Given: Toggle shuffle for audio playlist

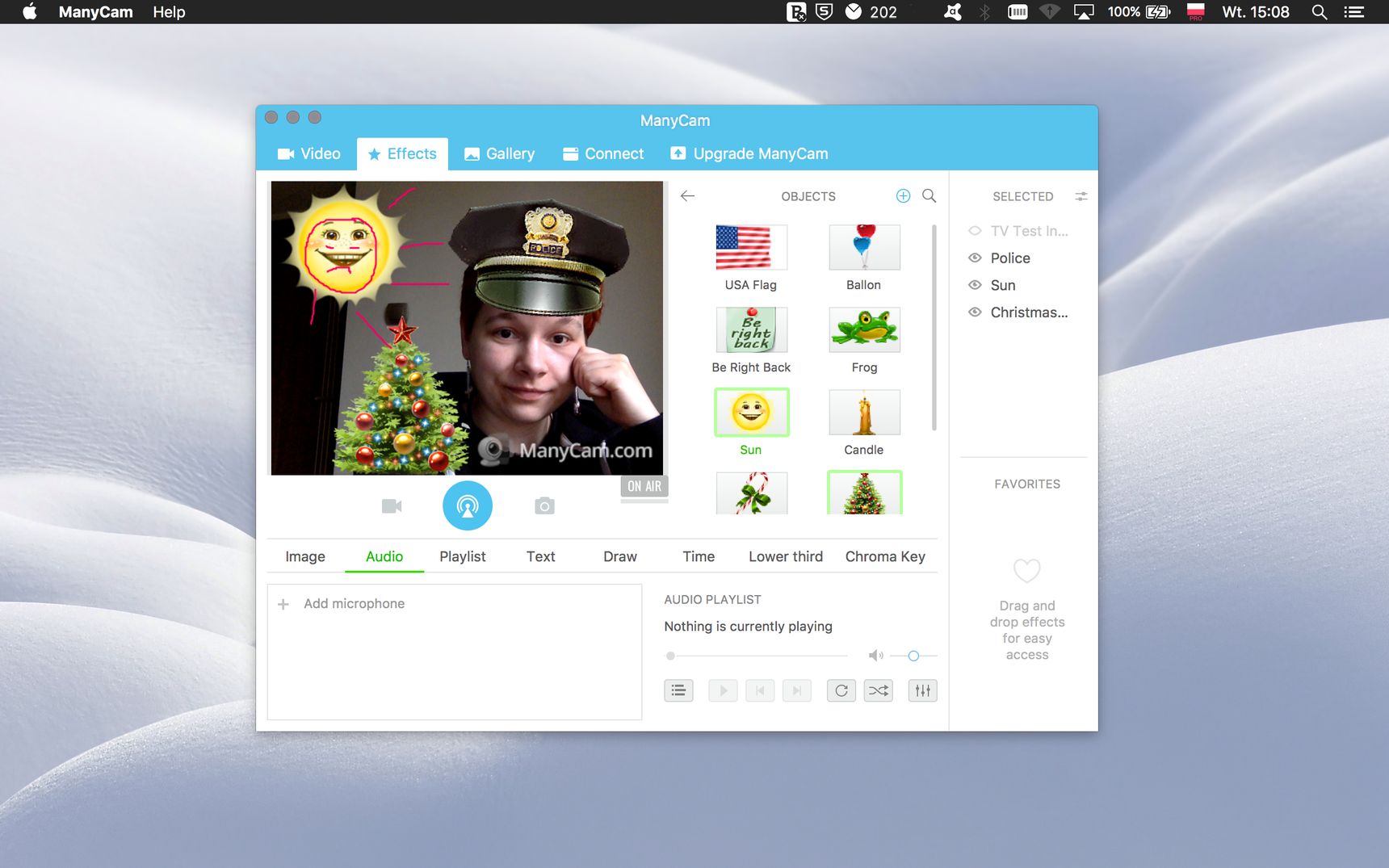Looking at the screenshot, I should tap(879, 690).
